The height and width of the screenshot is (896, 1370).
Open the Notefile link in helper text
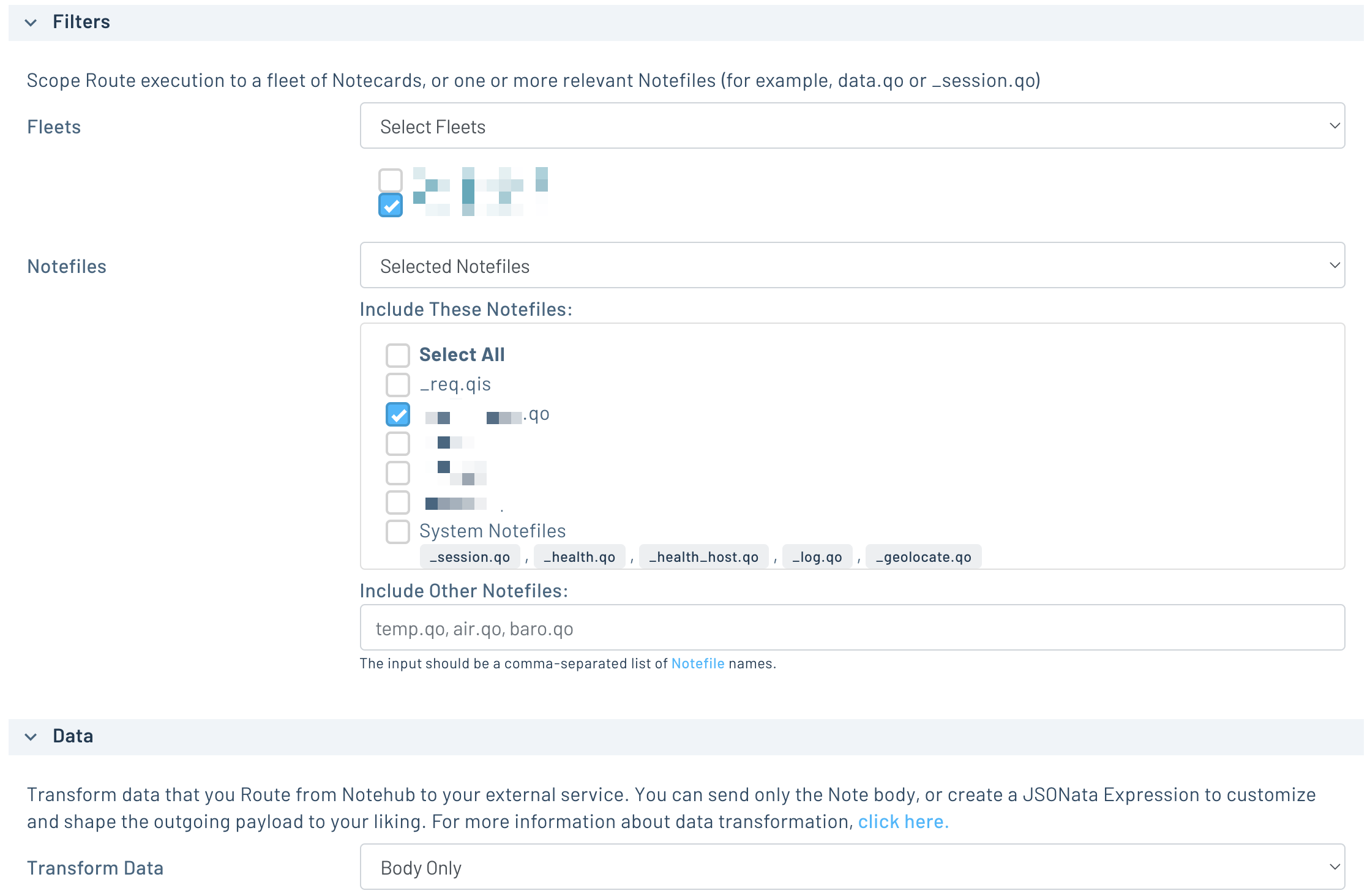click(697, 664)
